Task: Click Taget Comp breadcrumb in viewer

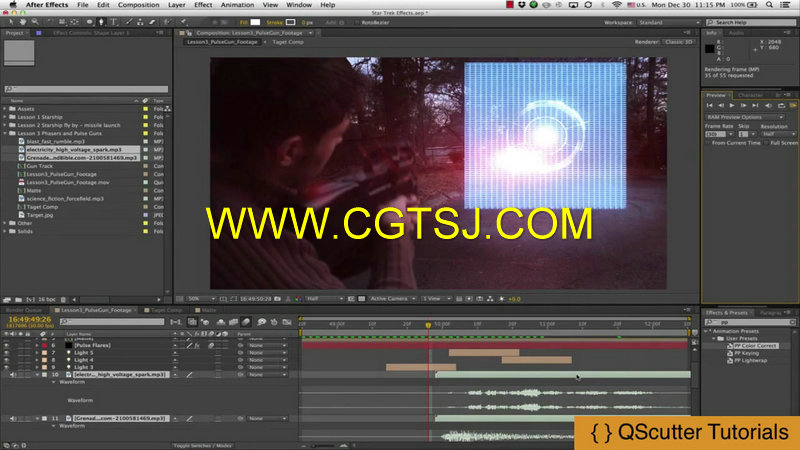Action: 288,42
